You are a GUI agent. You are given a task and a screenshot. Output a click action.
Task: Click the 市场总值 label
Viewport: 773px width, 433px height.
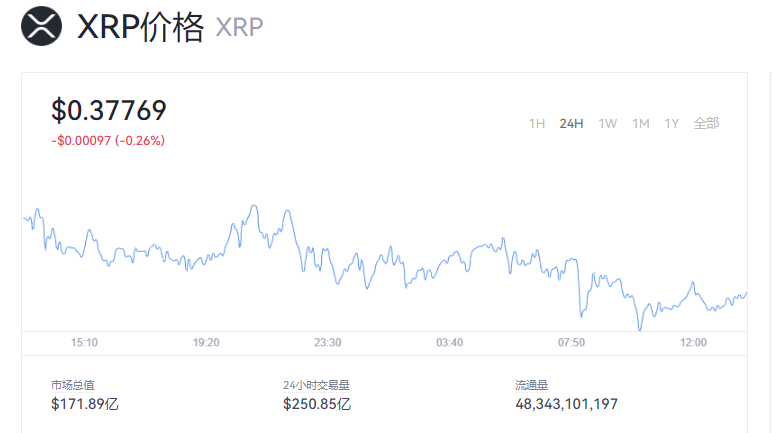(72, 385)
